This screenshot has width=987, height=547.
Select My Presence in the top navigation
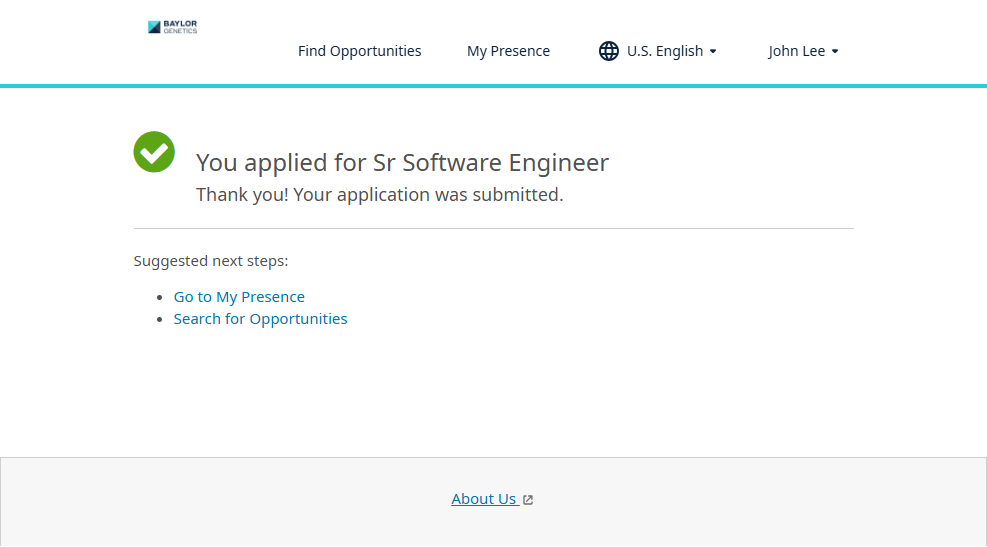(508, 51)
